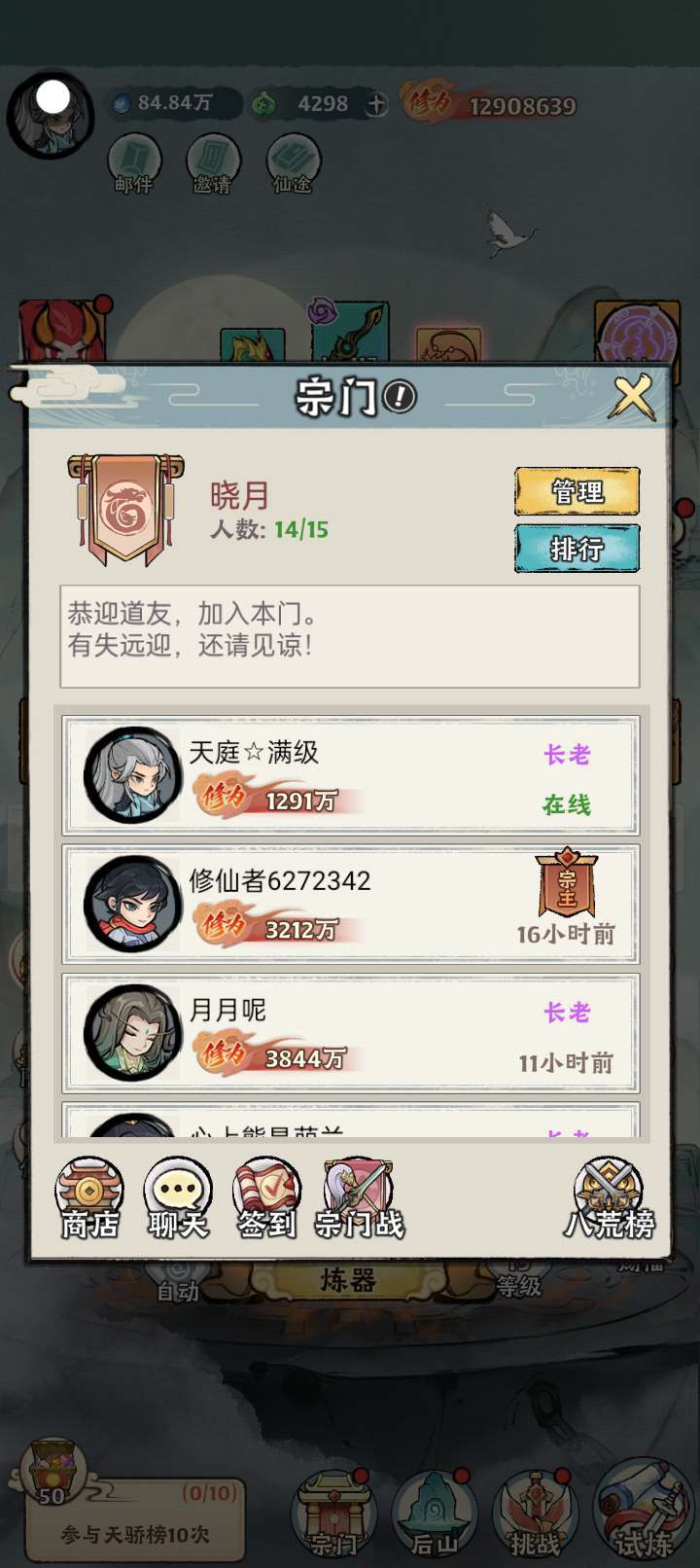The image size is (700, 1568).
Task: Tap the info icon next to 宗门 title
Action: click(400, 396)
